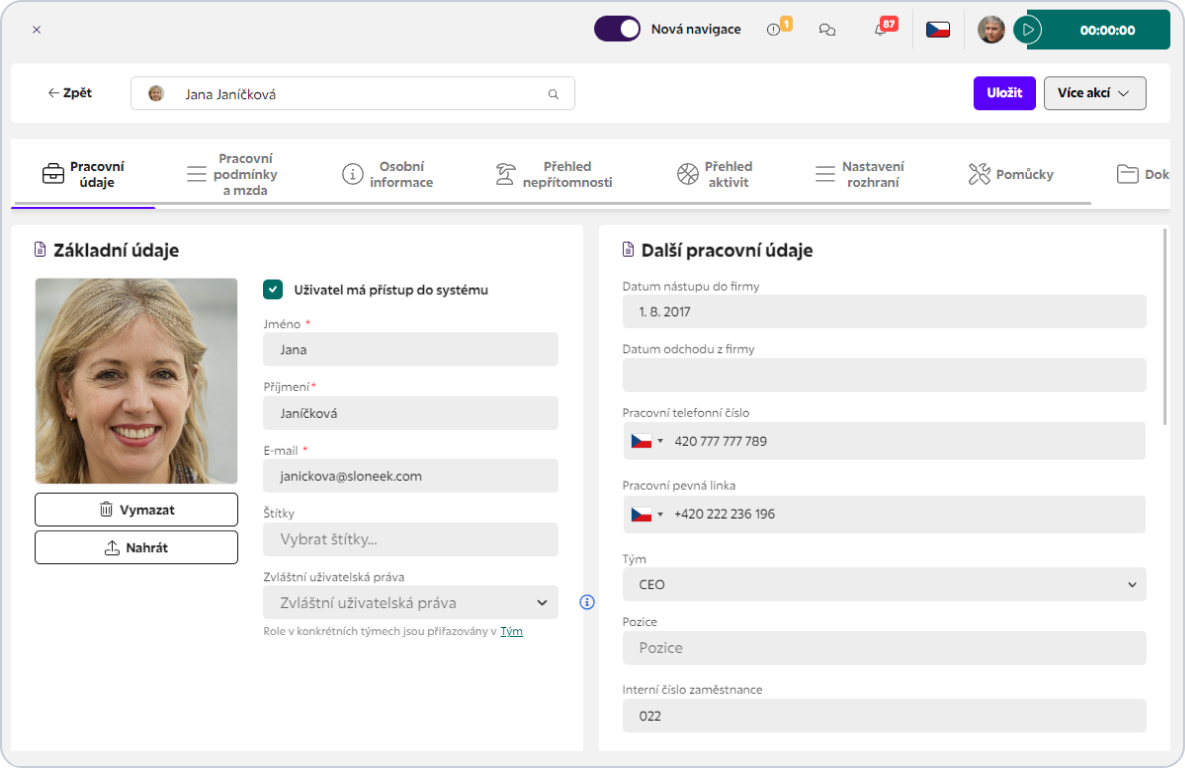Click the beach umbrella icon of Přehled nepřítomnosti
Image resolution: width=1185 pixels, height=768 pixels.
click(x=505, y=174)
